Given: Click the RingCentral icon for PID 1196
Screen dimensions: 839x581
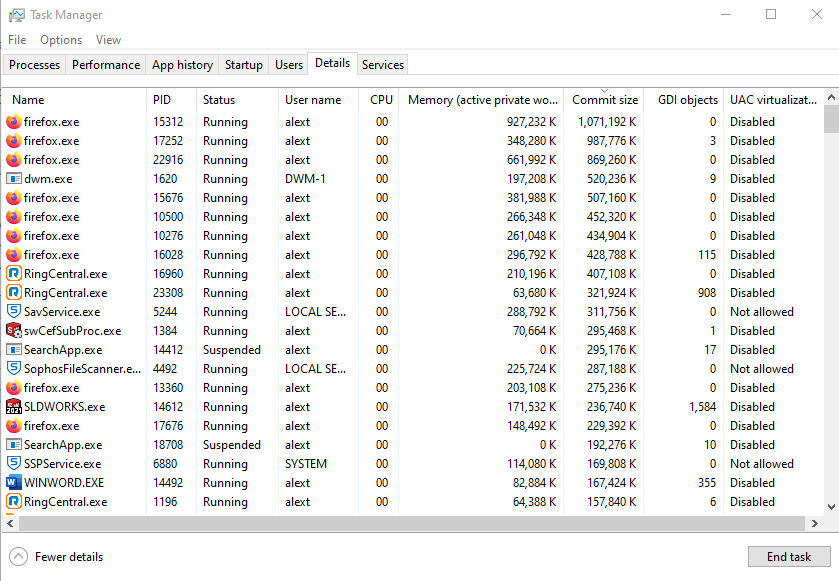Looking at the screenshot, I should tap(14, 502).
